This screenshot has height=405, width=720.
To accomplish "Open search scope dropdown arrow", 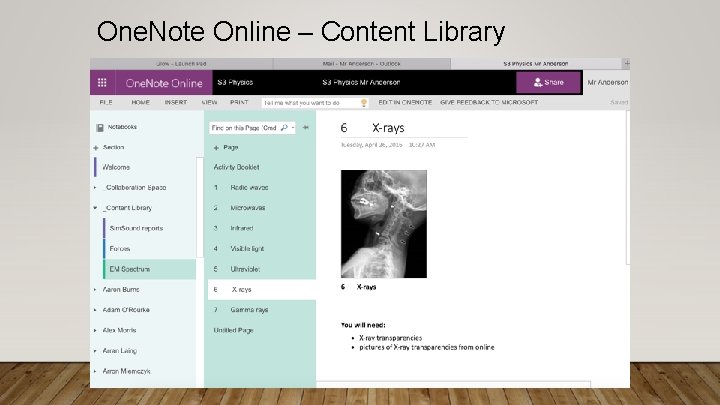I will 293,128.
